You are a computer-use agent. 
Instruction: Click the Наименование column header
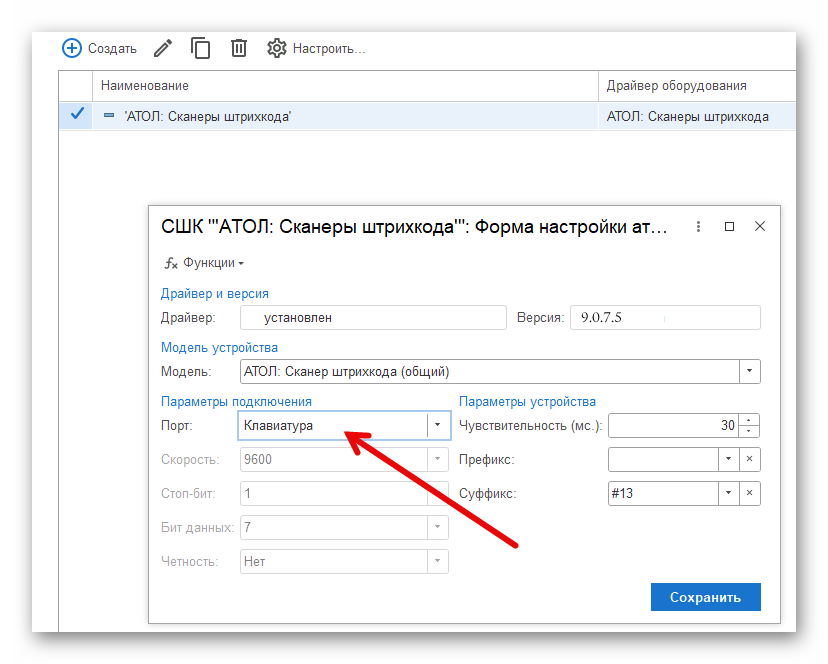pyautogui.click(x=345, y=86)
